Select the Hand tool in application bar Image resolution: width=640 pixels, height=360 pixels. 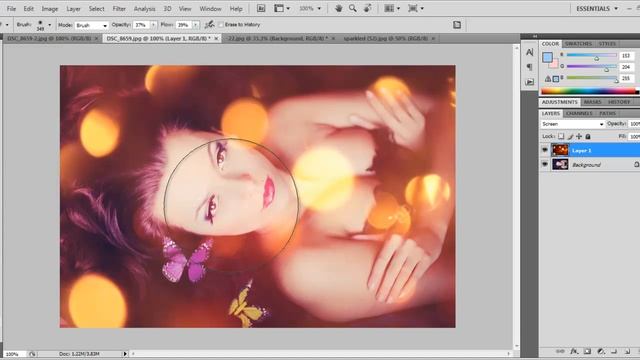point(338,8)
